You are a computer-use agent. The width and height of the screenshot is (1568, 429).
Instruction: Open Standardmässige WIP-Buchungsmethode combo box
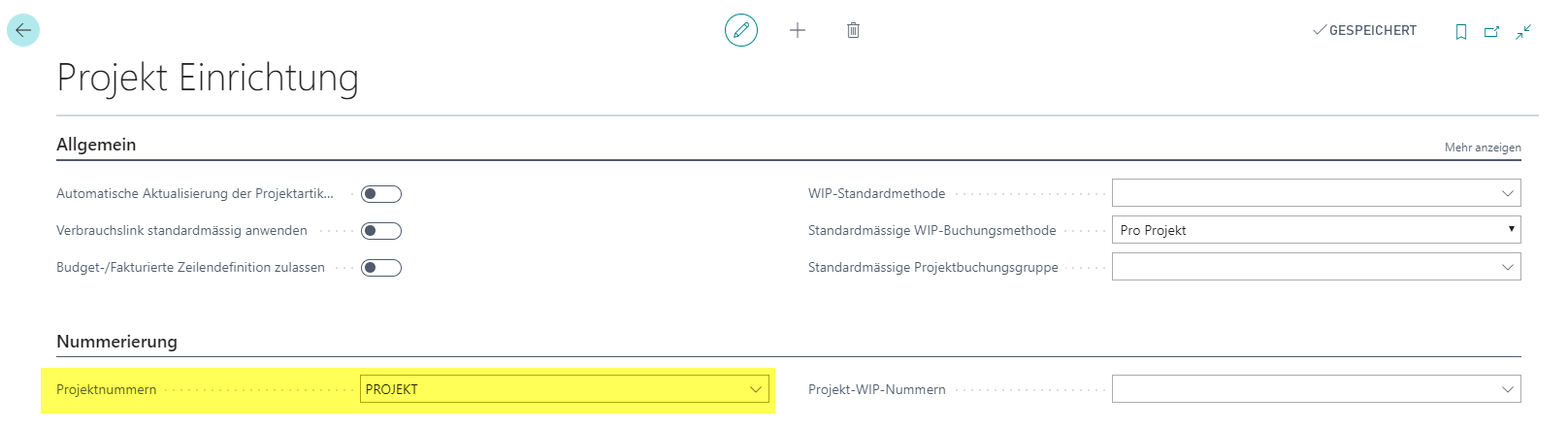(x=1317, y=230)
